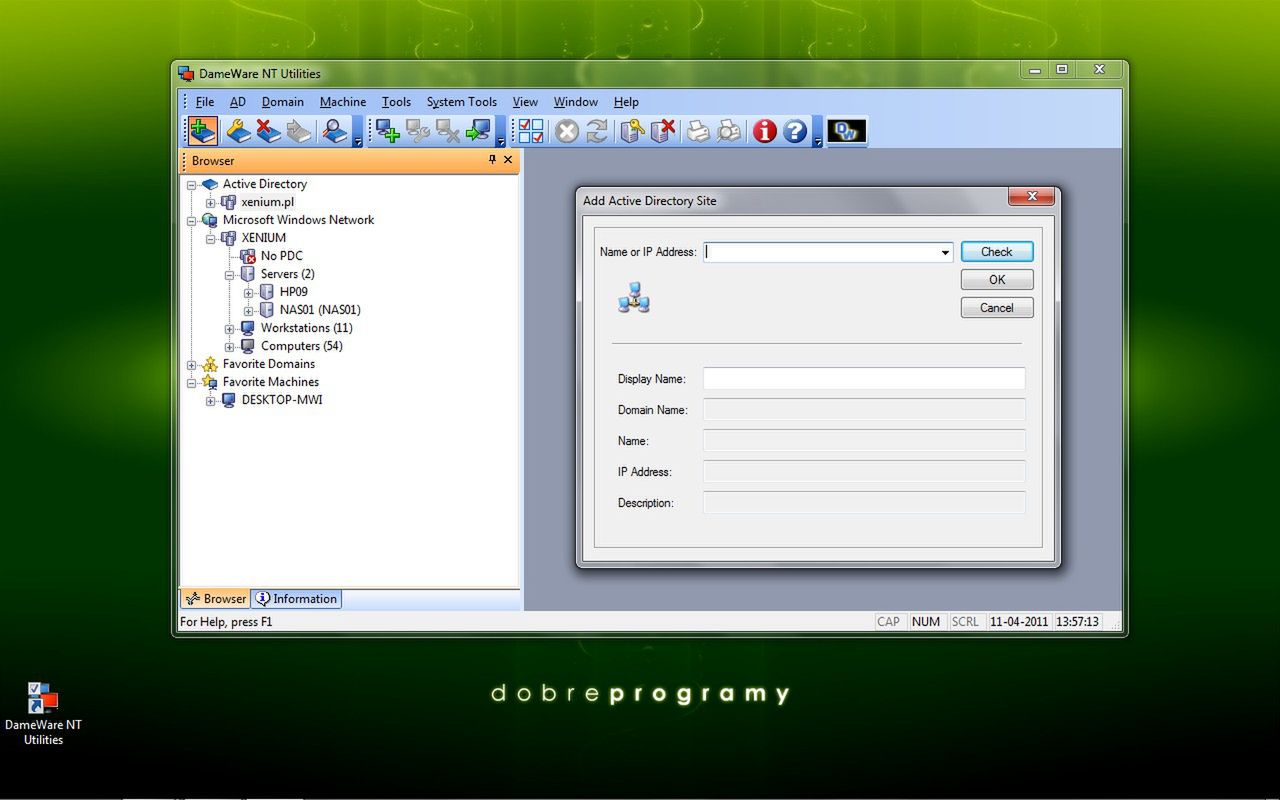Image resolution: width=1280 pixels, height=800 pixels.
Task: Close the Add Active Directory Site dialog
Action: [1031, 197]
